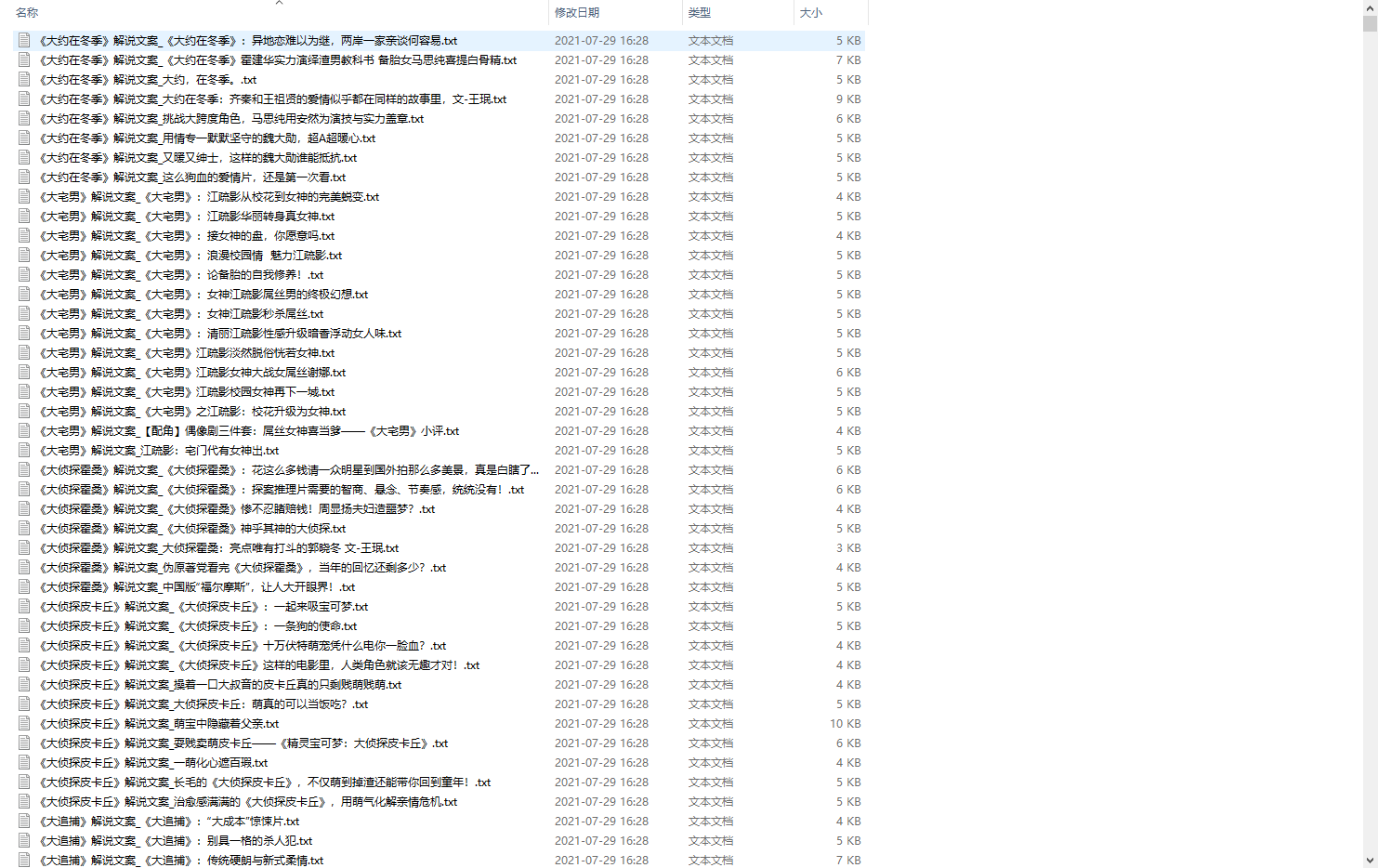Viewport: 1378px width, 868px height.
Task: Select the file '"大成本"惊悚片.txt'
Action: point(169,822)
